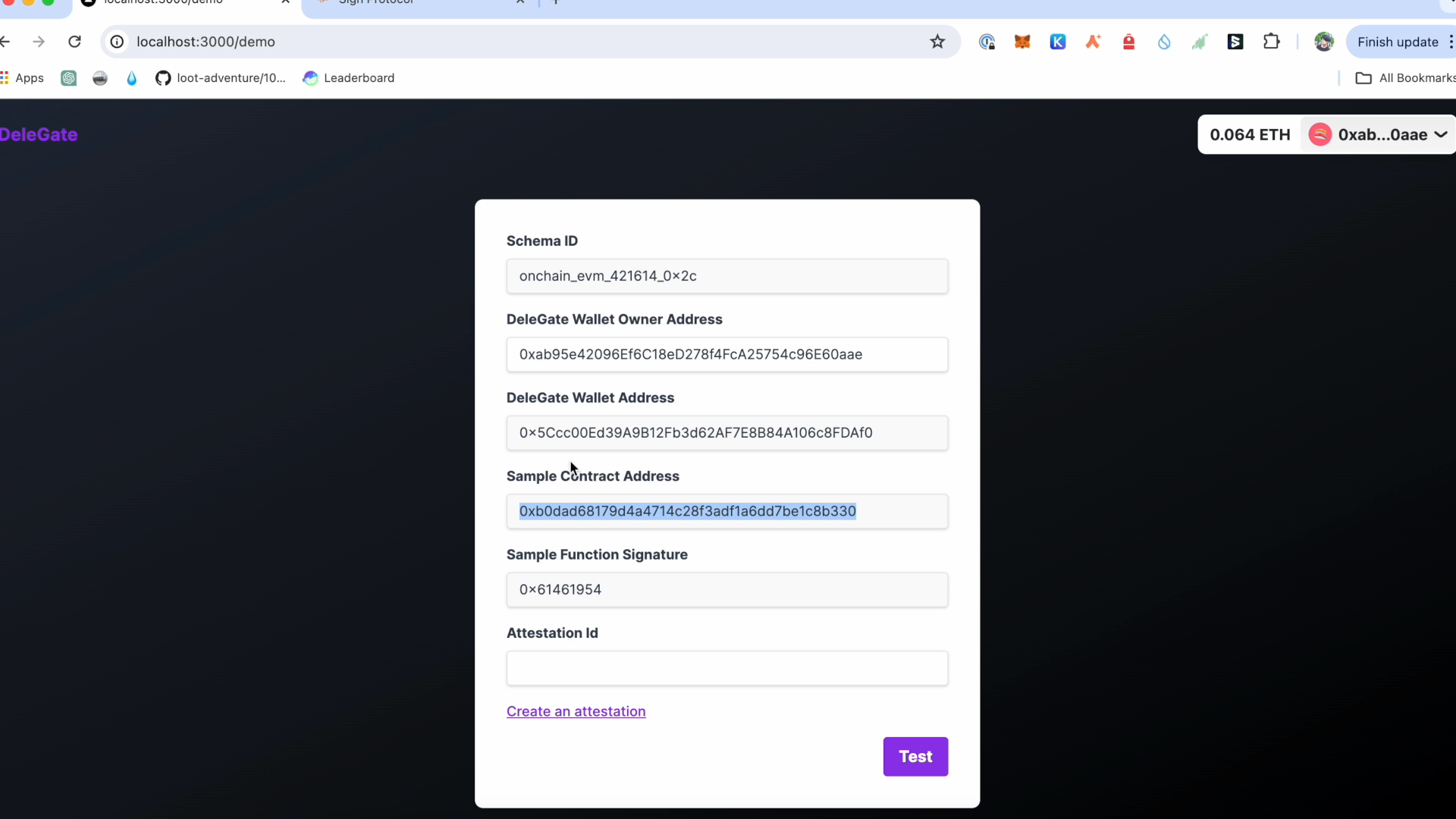This screenshot has width=1456, height=819.
Task: Edit the DeleGate Wallet Owner Address field
Action: (x=727, y=355)
